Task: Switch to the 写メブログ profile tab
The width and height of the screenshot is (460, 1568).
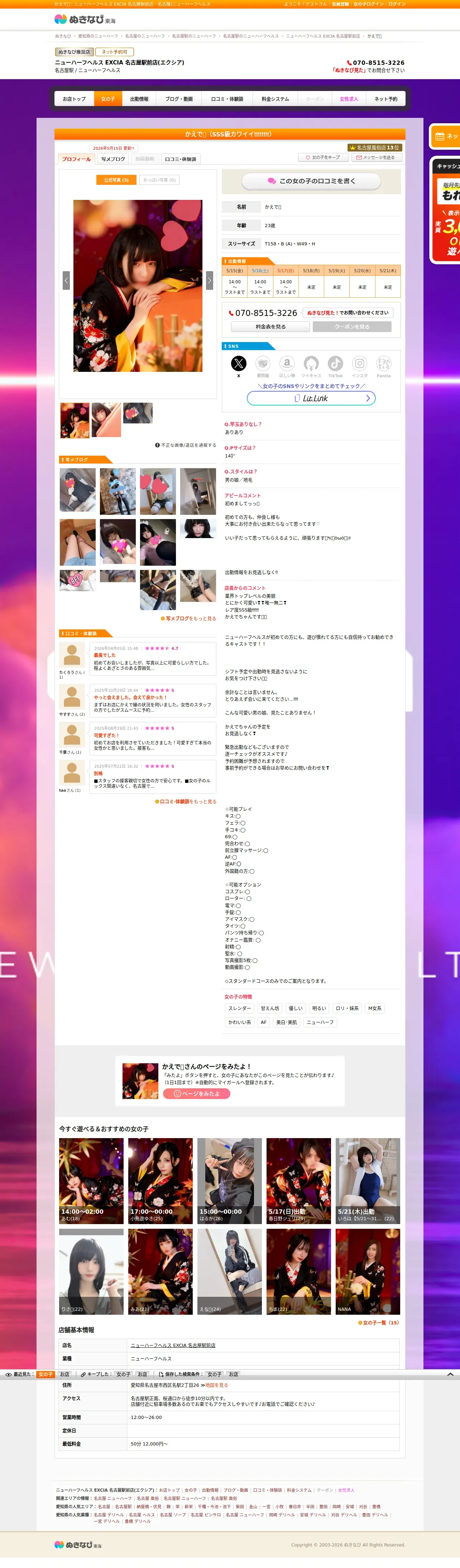Action: click(113, 159)
